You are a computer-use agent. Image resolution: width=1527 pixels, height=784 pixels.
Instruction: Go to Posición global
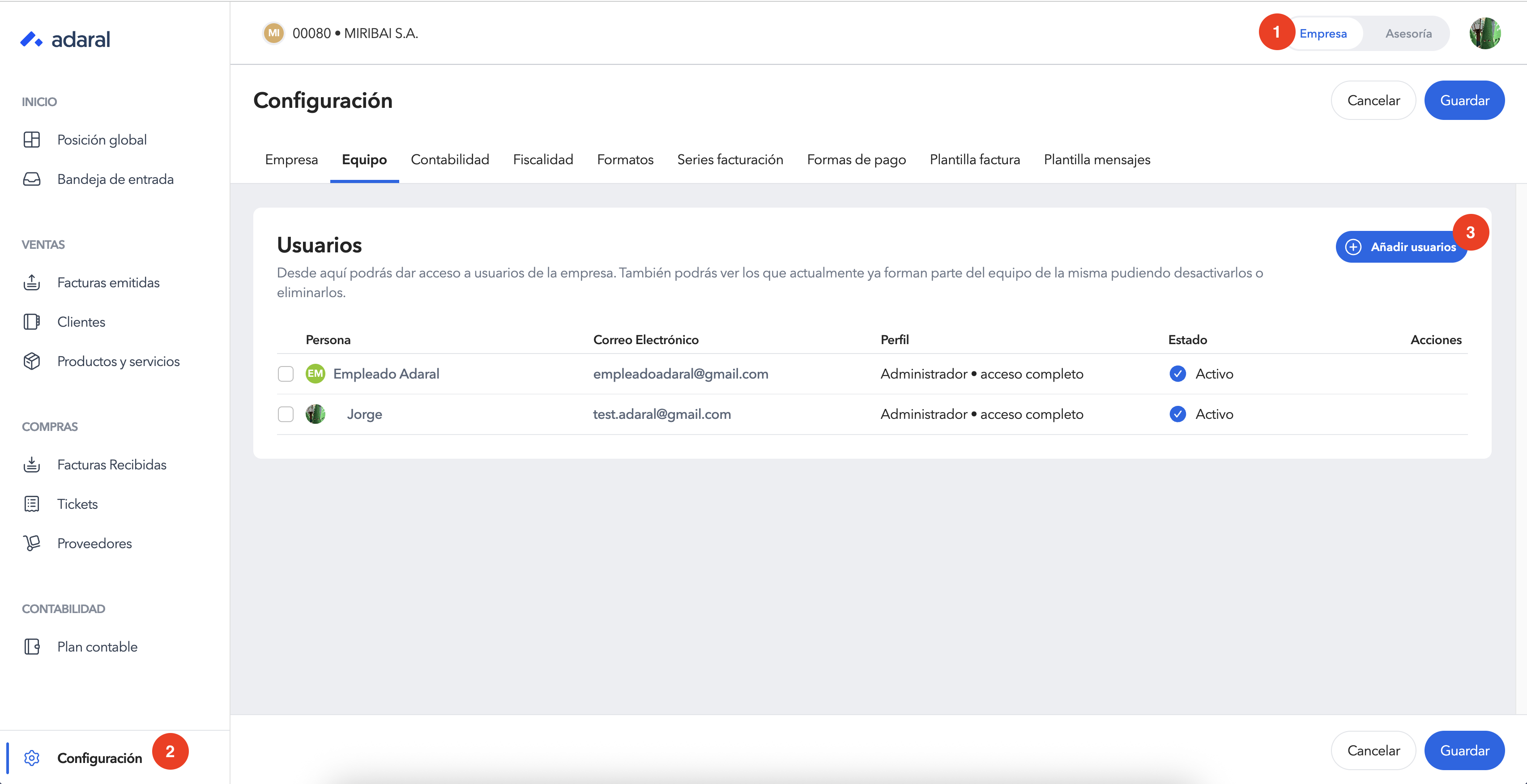pos(102,140)
